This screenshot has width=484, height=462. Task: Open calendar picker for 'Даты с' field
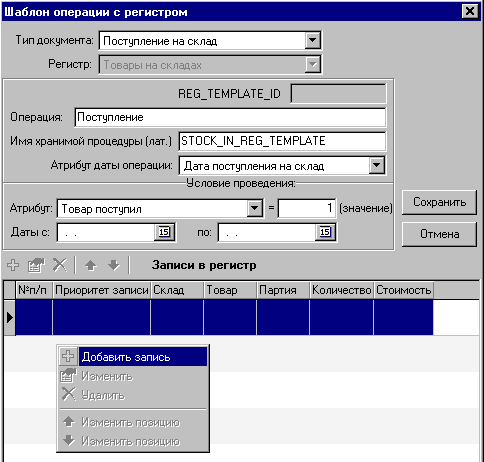pyautogui.click(x=164, y=232)
